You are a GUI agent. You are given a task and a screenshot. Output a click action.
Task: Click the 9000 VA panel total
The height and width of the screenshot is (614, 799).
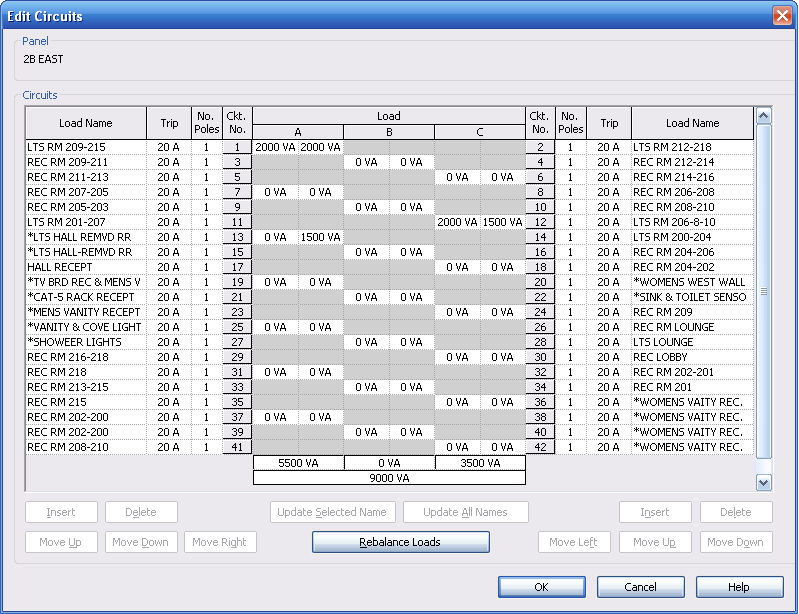[389, 478]
